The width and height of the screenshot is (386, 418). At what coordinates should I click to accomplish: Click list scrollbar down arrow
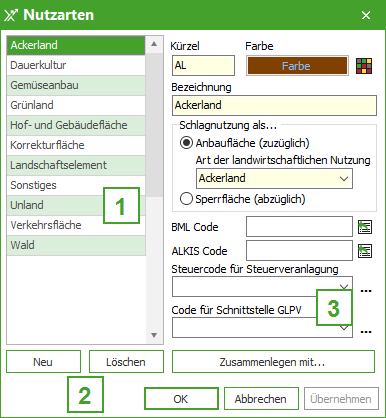(154, 335)
